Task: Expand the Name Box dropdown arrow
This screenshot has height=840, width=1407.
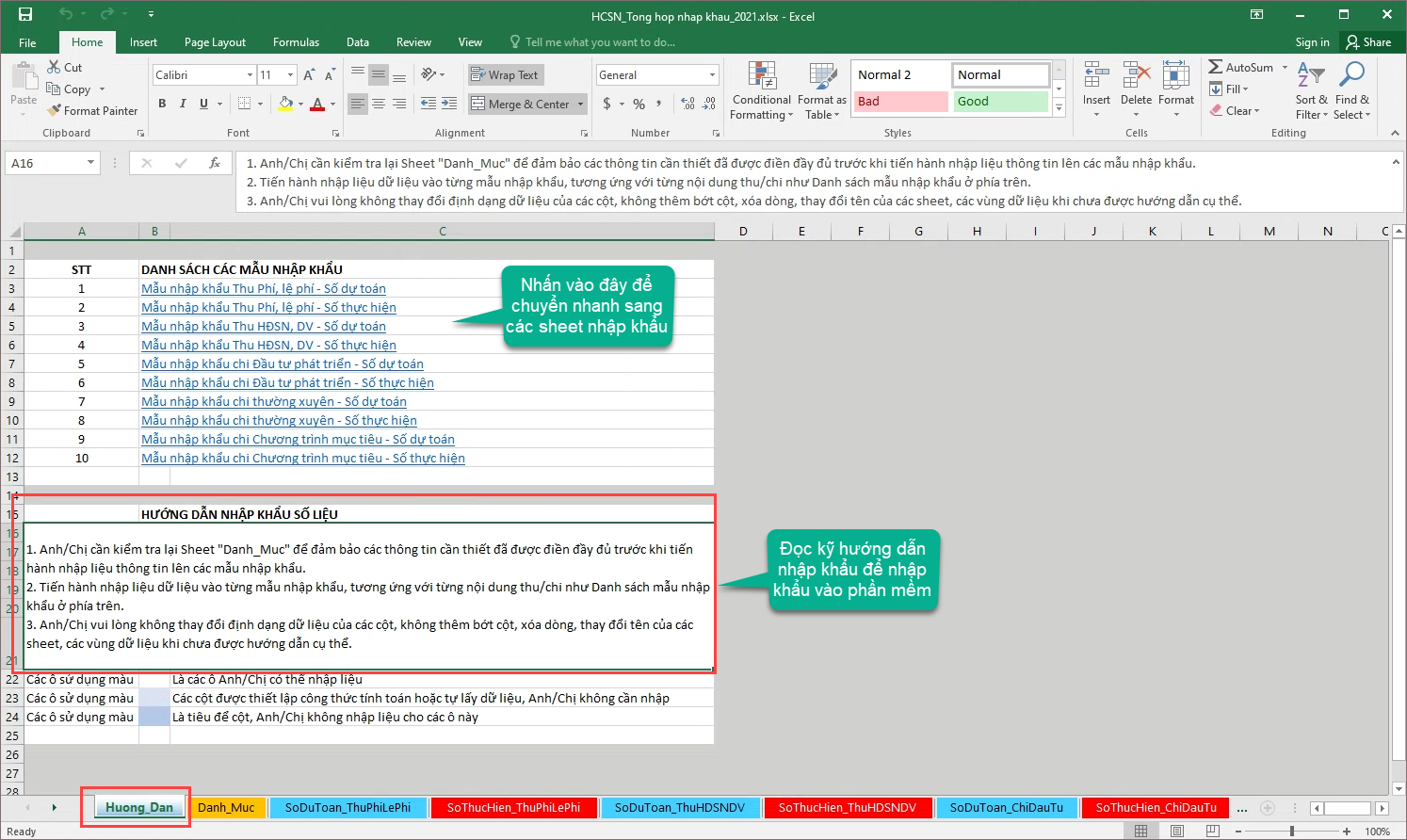Action: click(x=90, y=163)
